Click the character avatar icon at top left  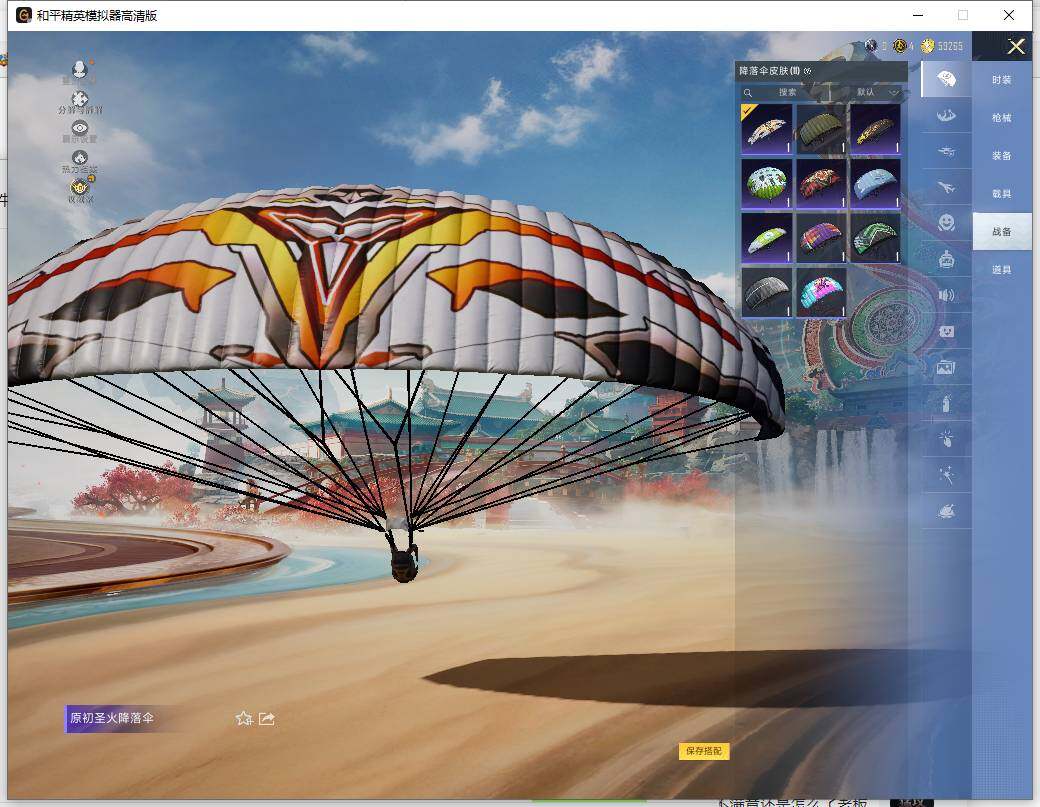(x=80, y=70)
